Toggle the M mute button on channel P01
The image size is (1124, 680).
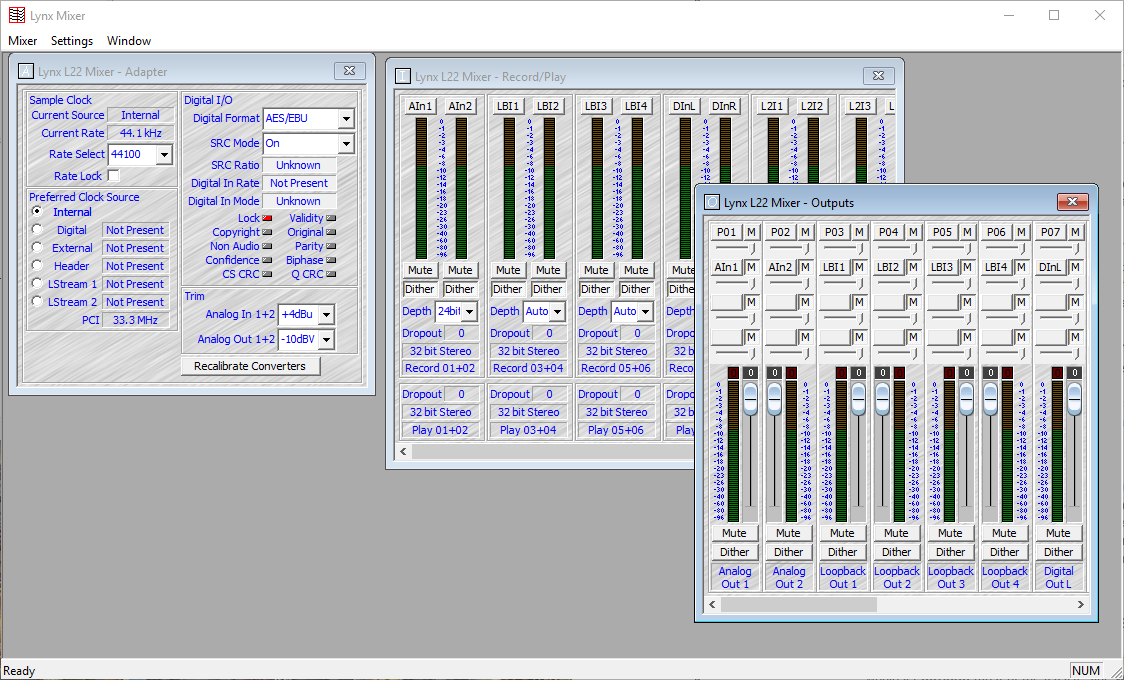coord(754,231)
